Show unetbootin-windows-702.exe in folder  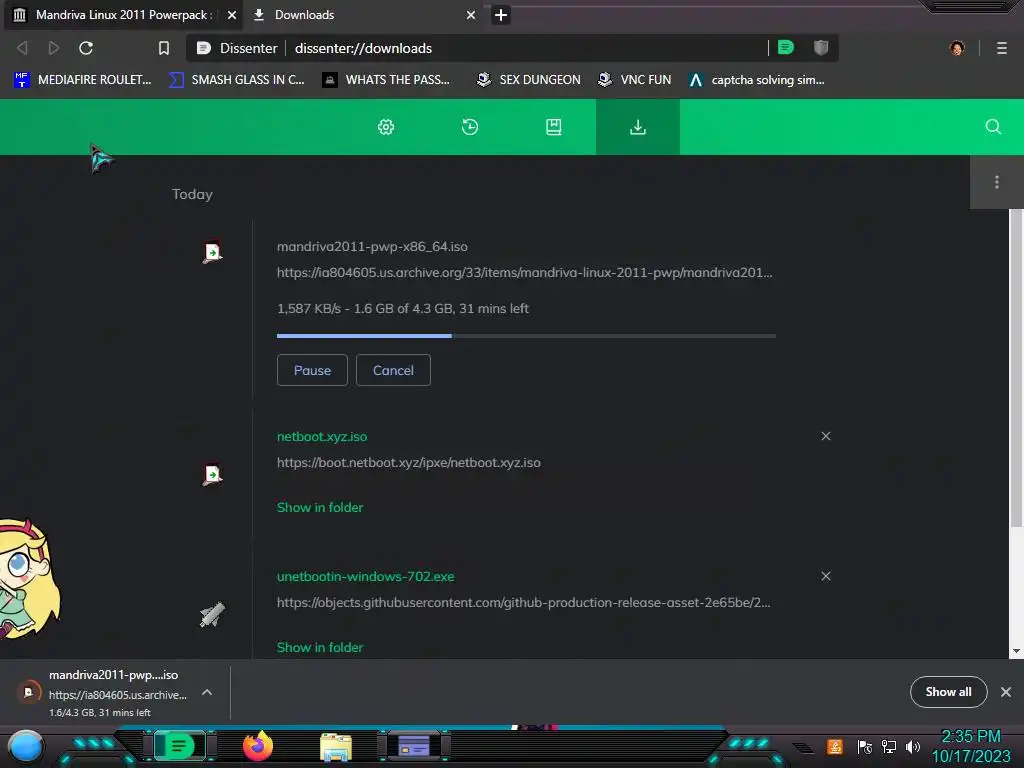(320, 647)
